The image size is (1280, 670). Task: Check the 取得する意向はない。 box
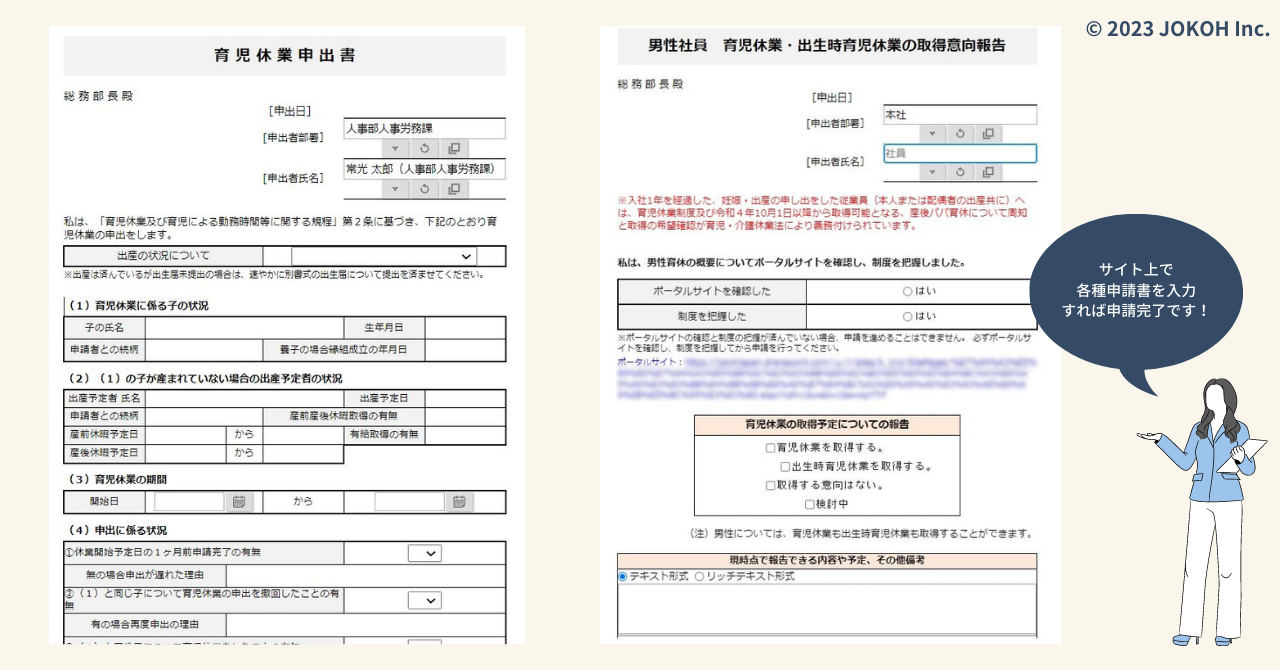[770, 485]
